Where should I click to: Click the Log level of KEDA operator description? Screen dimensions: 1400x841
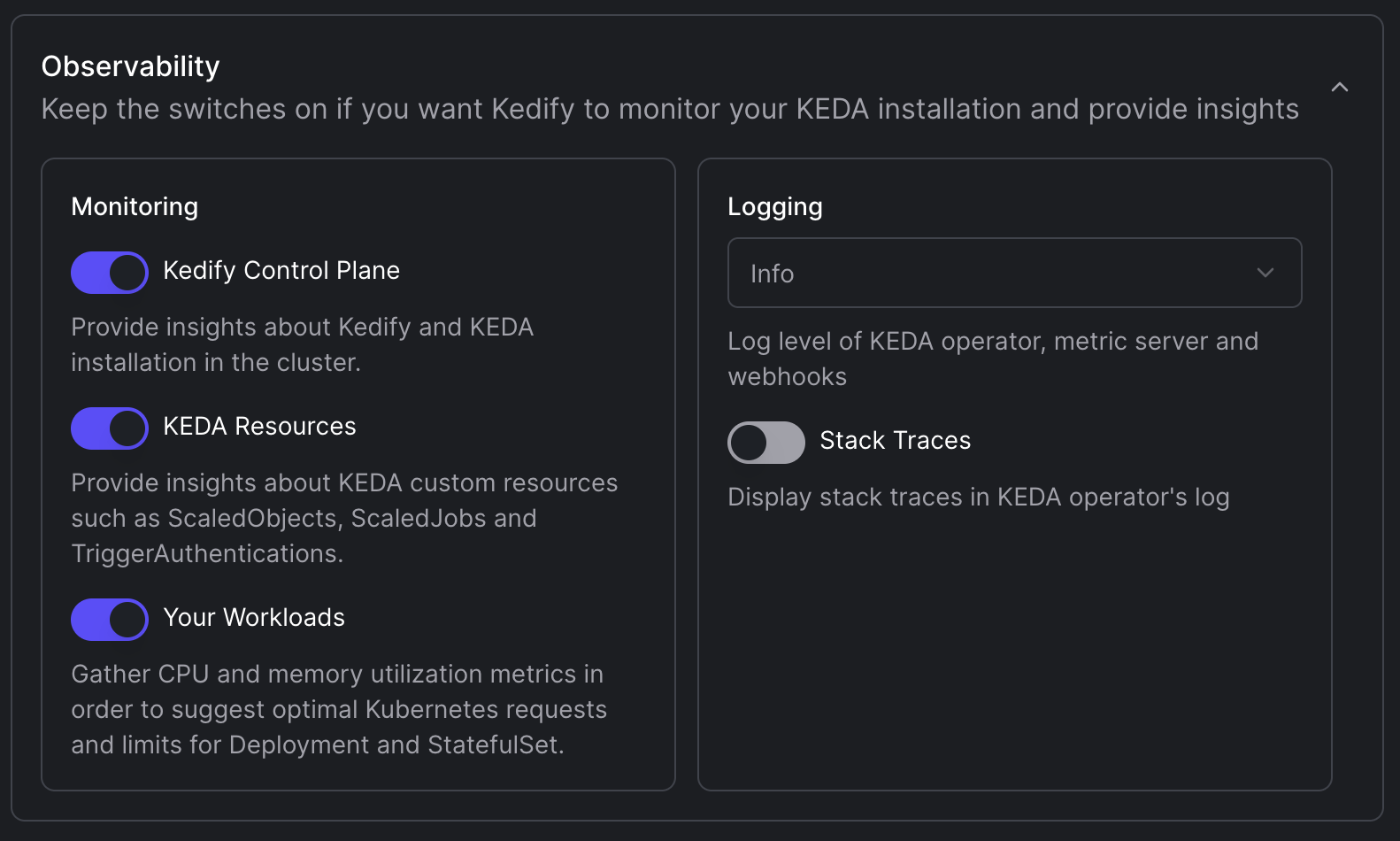pos(993,359)
